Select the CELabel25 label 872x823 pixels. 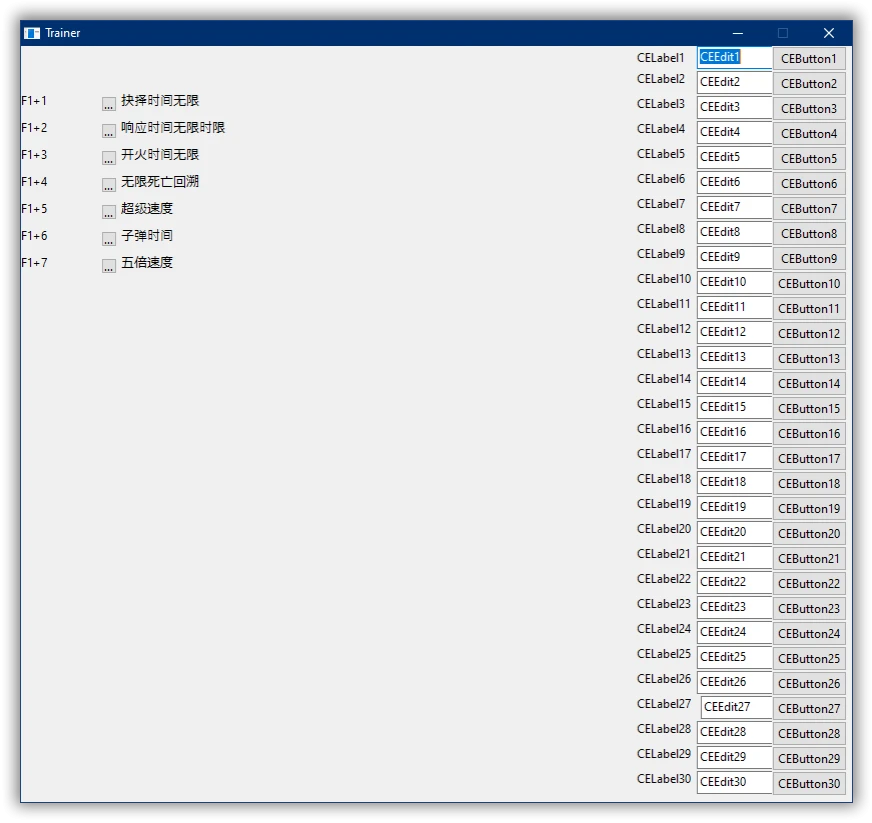664,654
